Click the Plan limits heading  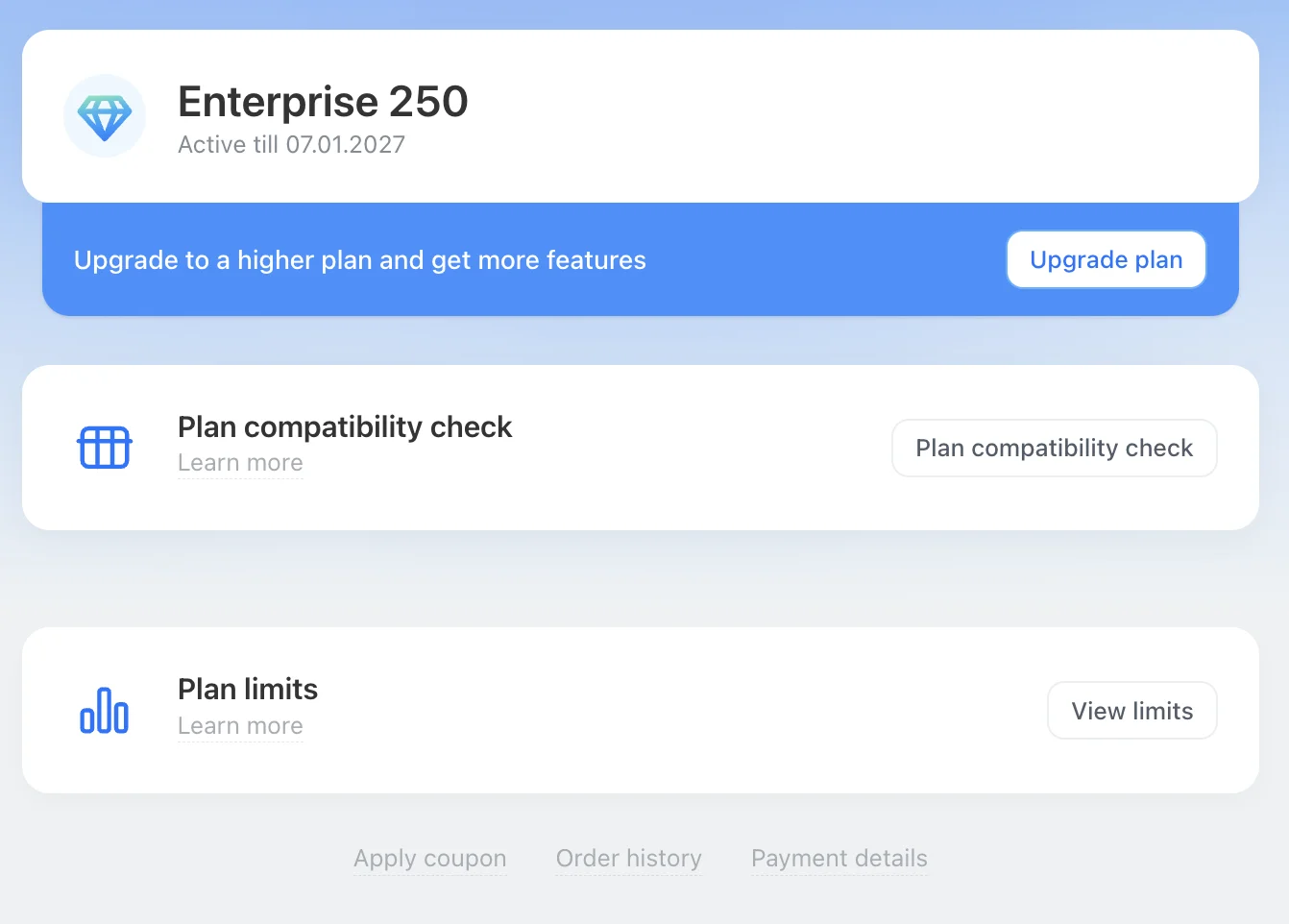(248, 689)
